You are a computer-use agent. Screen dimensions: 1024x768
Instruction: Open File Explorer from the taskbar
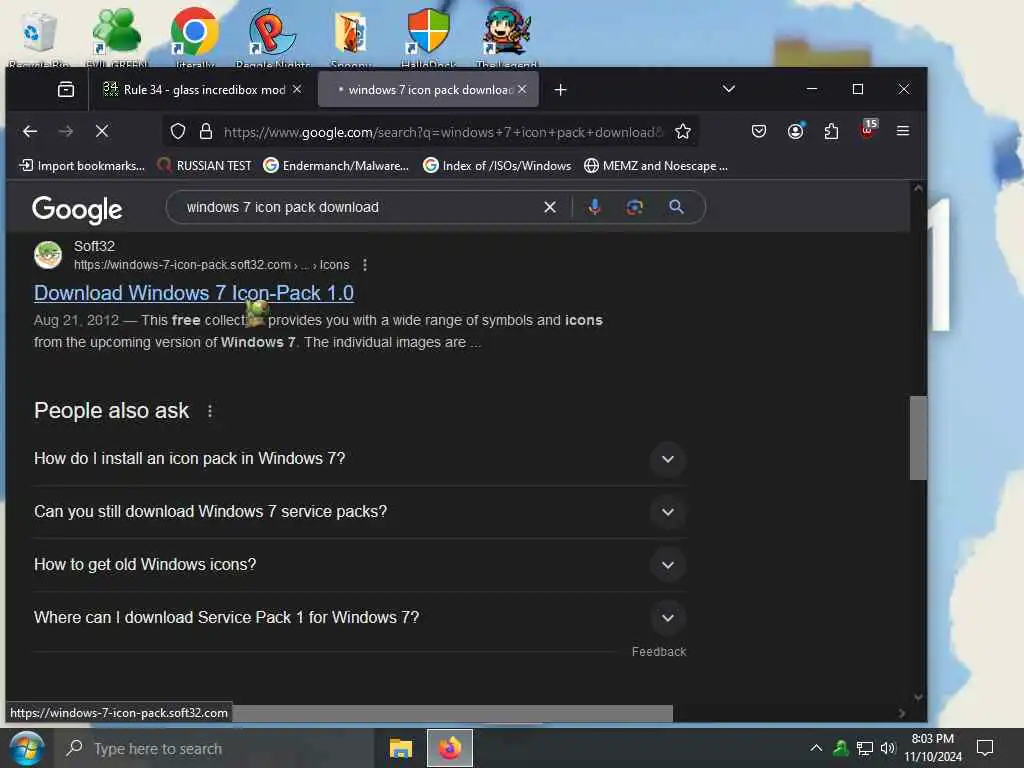[401, 748]
